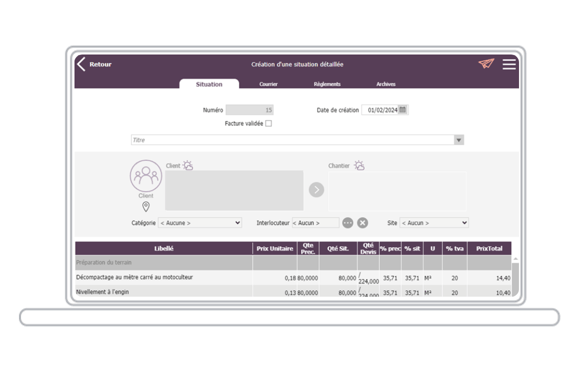This screenshot has width=580, height=375.
Task: Clear Interlocuteur with the X button
Action: pos(362,223)
